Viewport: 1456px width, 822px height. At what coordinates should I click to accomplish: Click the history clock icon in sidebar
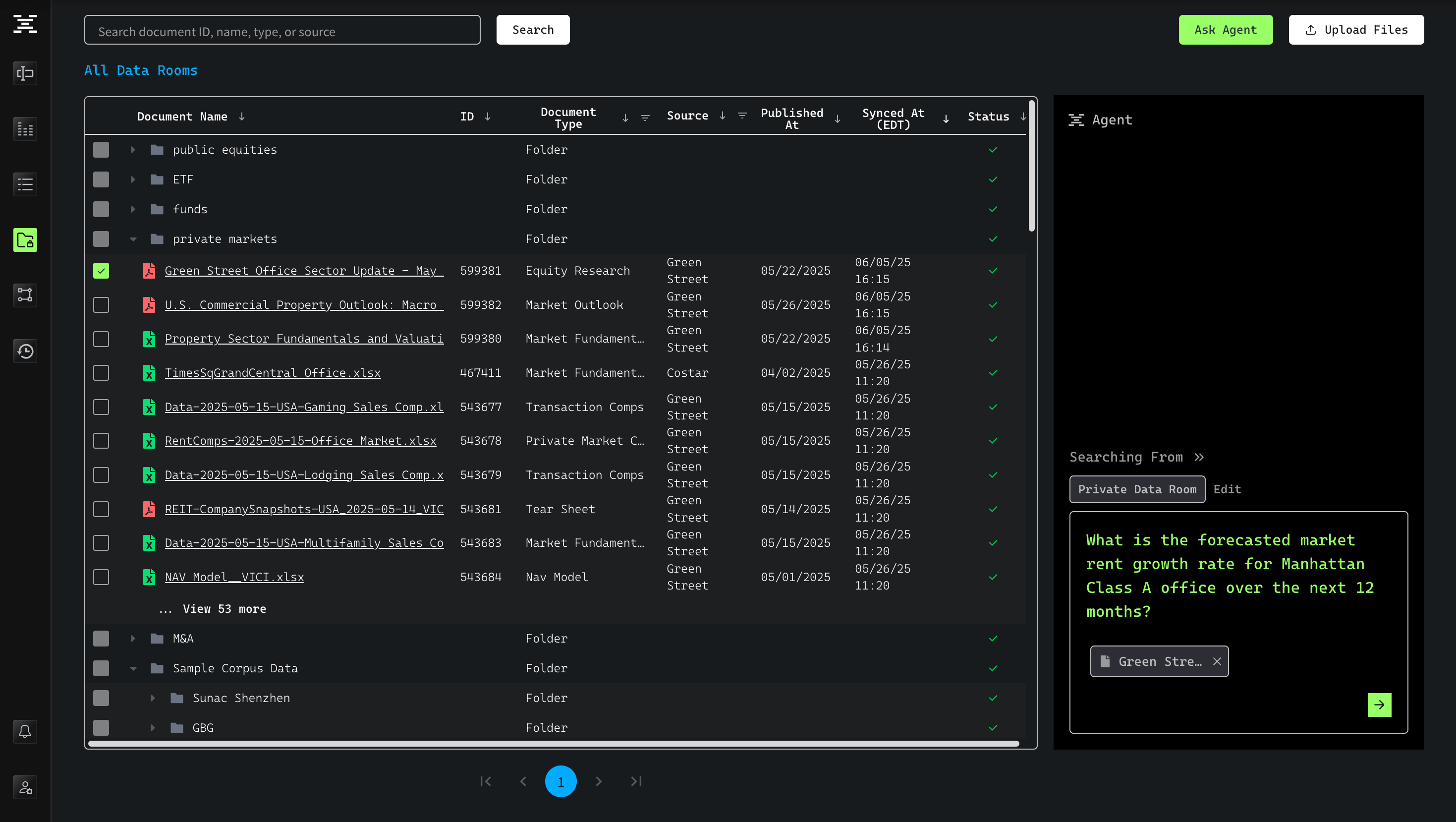(x=25, y=351)
